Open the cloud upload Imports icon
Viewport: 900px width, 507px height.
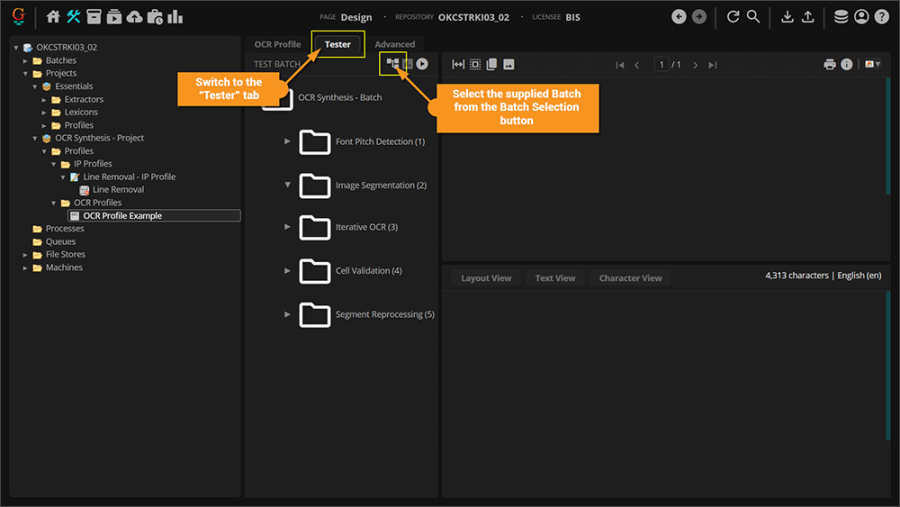pos(134,17)
